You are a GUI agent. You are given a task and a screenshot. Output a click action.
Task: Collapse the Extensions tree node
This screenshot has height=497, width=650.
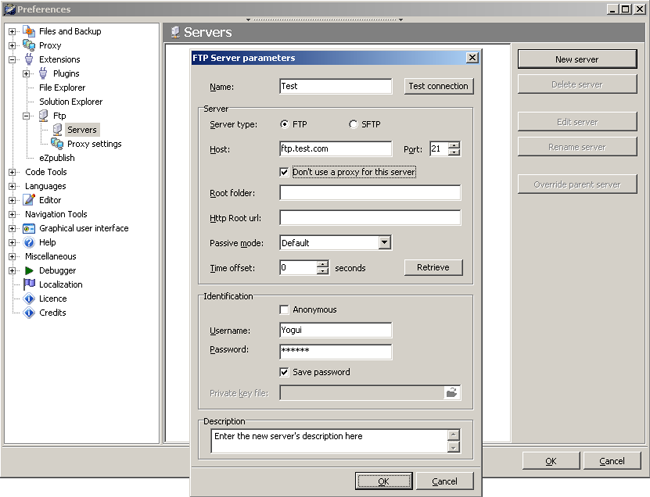[13, 60]
